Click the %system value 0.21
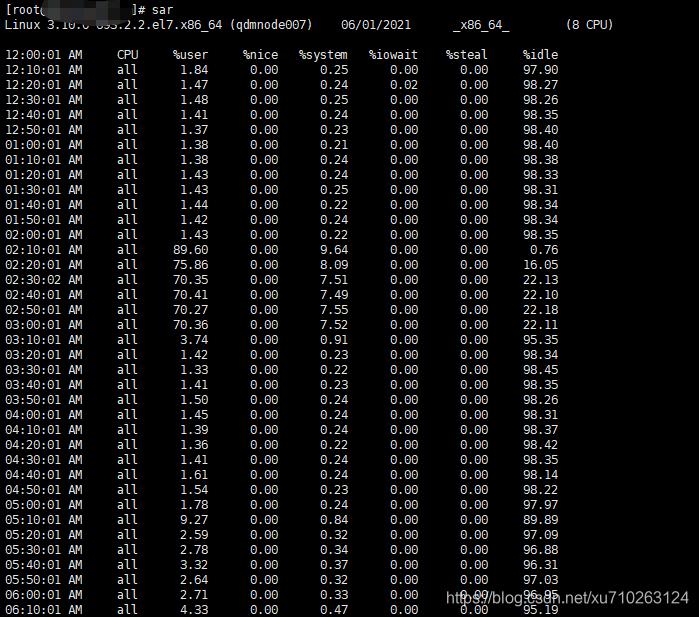The height and width of the screenshot is (617, 699). (334, 145)
